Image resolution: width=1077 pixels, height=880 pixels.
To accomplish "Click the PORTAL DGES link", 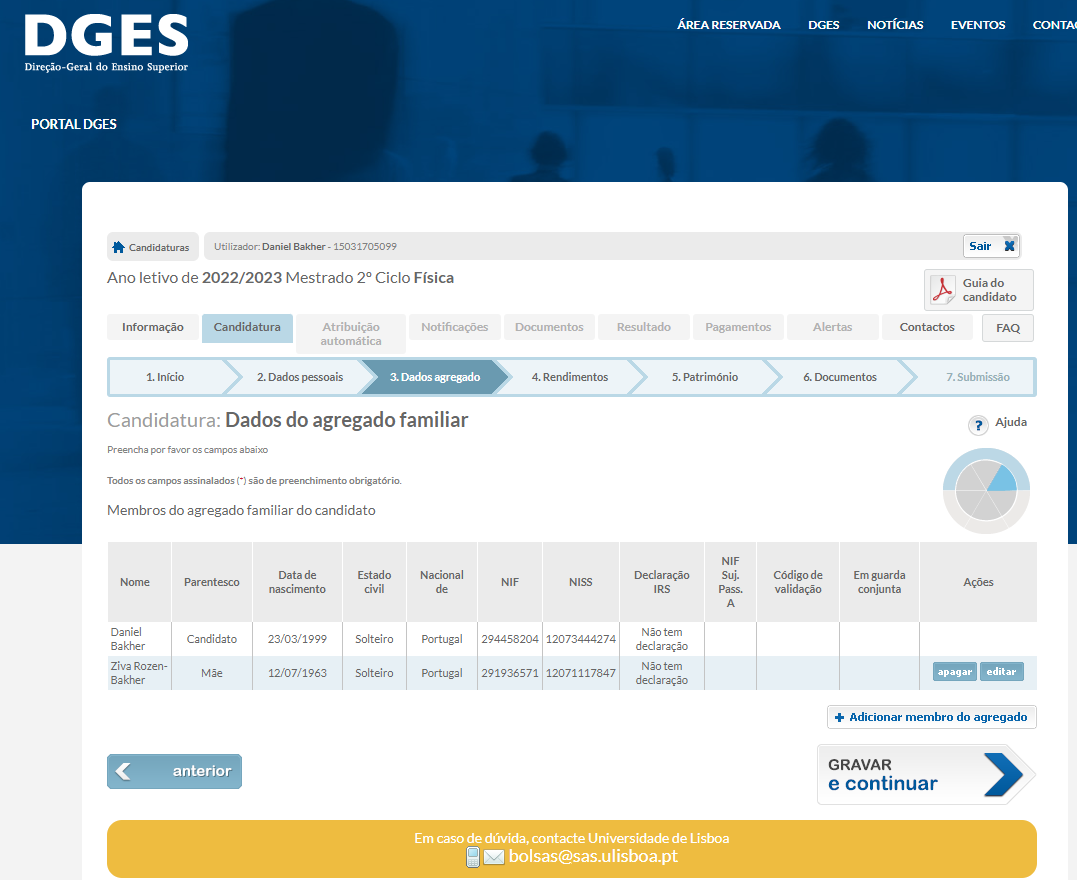I will (73, 124).
